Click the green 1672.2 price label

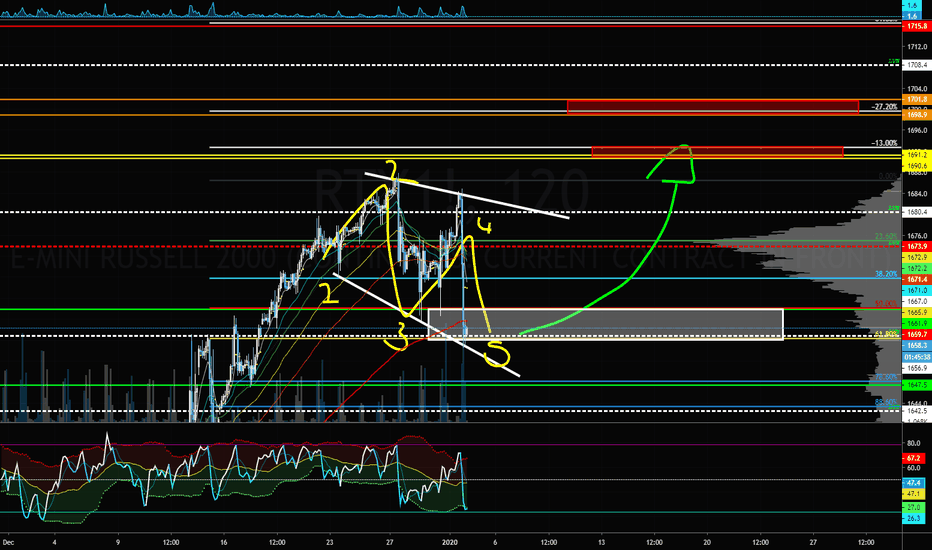click(917, 269)
